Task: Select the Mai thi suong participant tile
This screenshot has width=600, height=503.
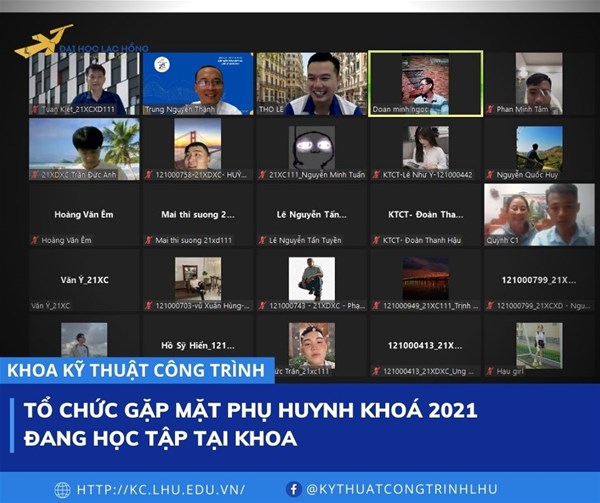Action: (x=197, y=215)
